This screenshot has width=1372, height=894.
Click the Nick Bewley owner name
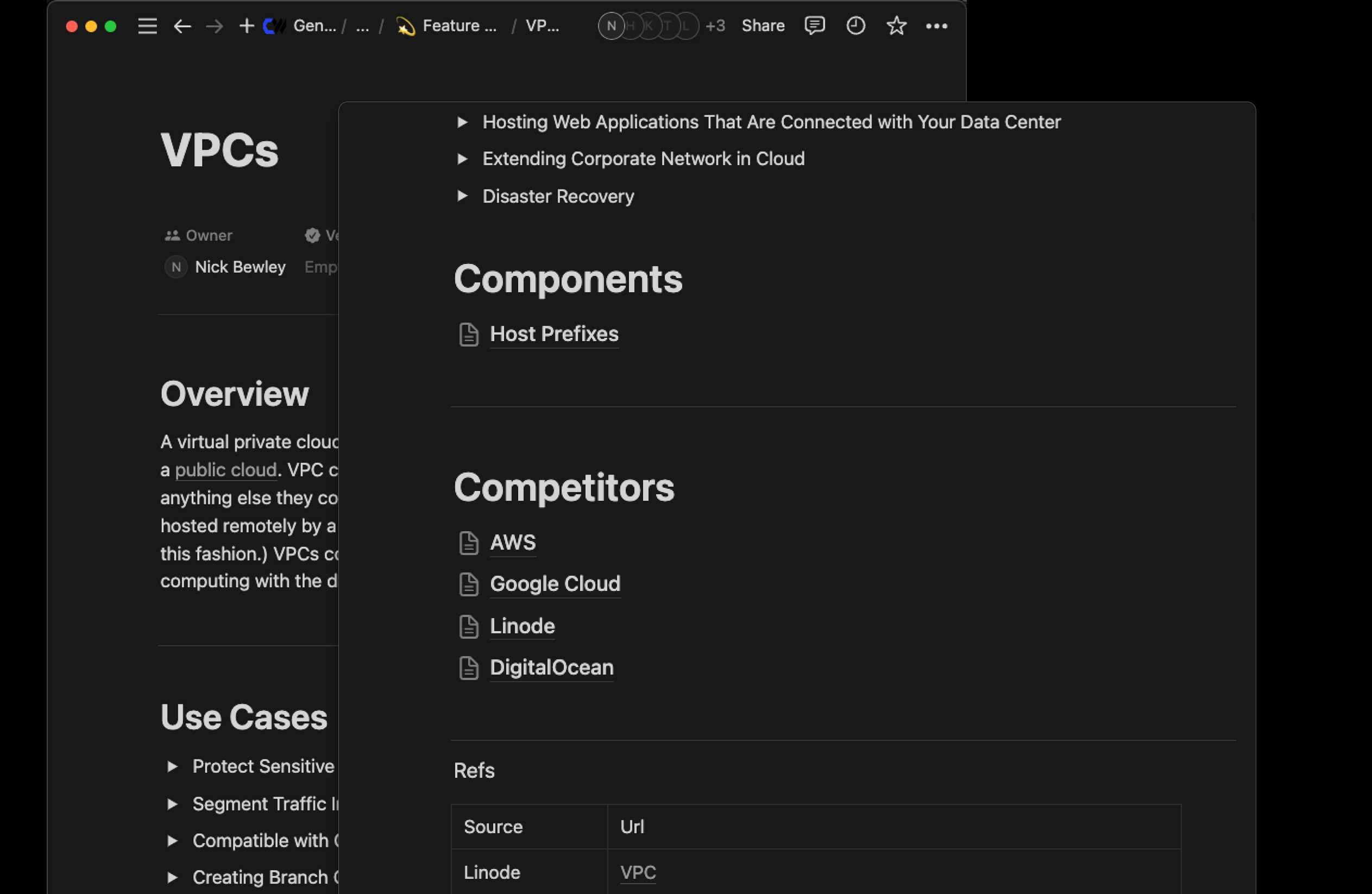241,267
